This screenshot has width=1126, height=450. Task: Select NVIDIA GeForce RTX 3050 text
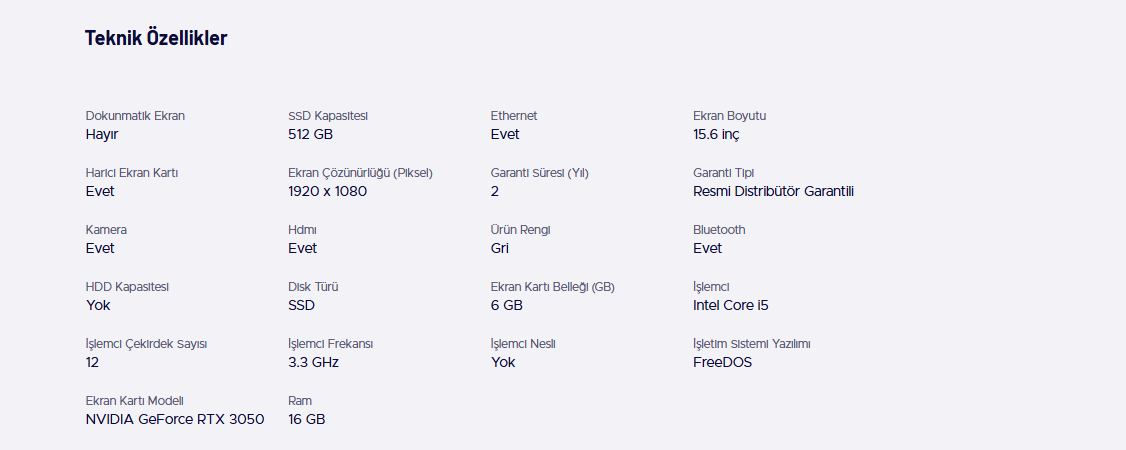[175, 419]
